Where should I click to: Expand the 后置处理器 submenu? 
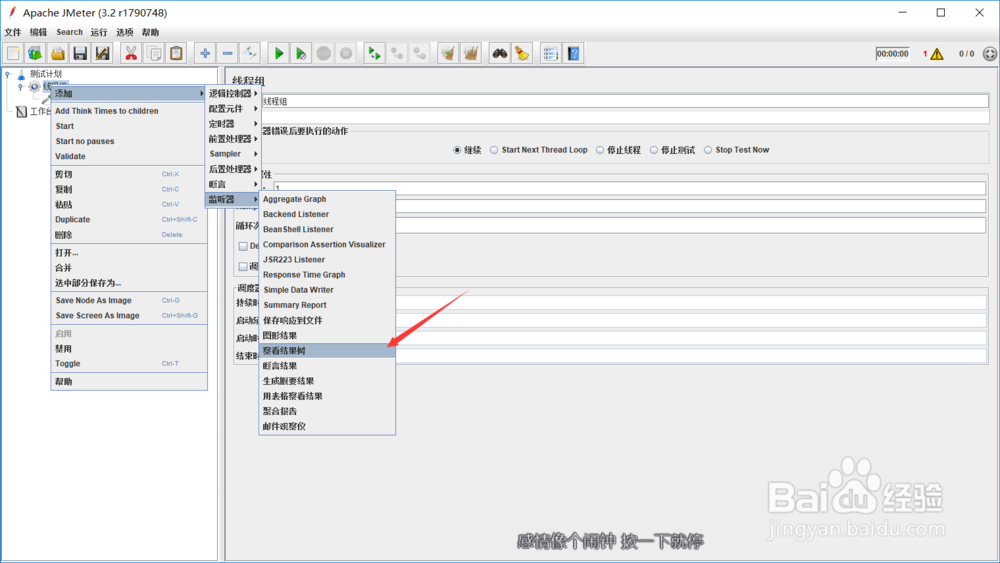(x=233, y=169)
